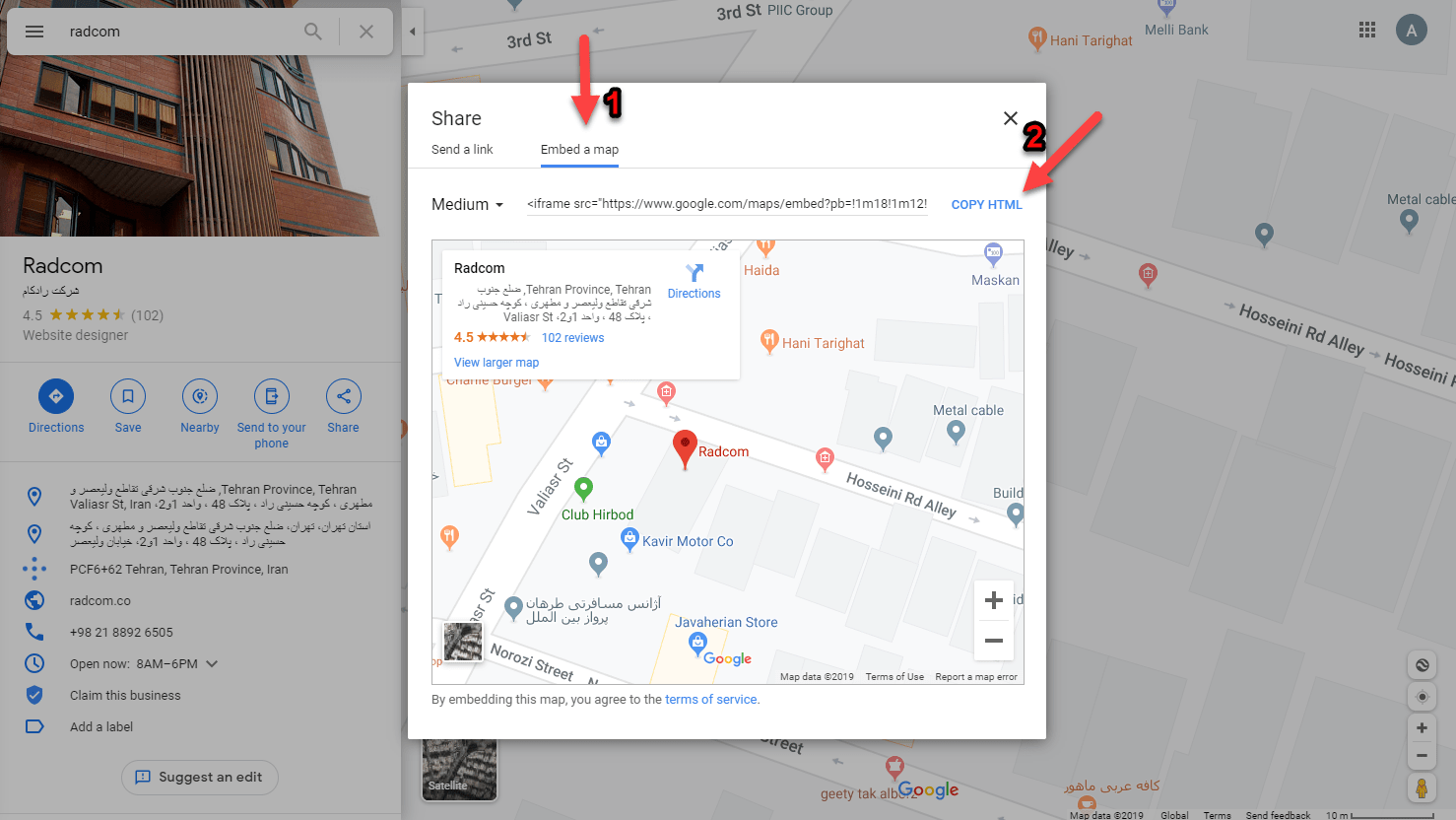1456x820 pixels.
Task: Click View larger map
Action: (496, 363)
